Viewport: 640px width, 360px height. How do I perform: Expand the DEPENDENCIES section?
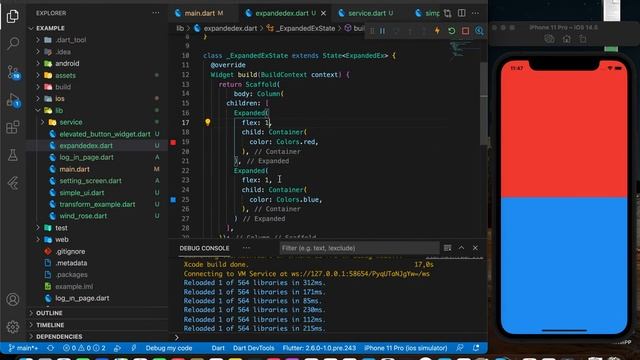coord(59,337)
